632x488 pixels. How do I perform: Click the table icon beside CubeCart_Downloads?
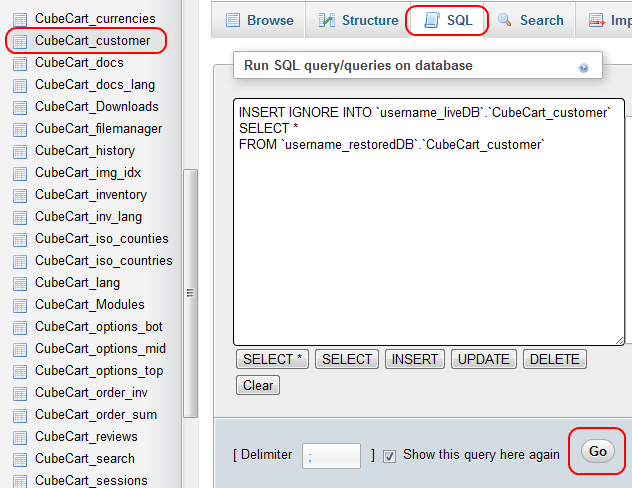pos(20,108)
